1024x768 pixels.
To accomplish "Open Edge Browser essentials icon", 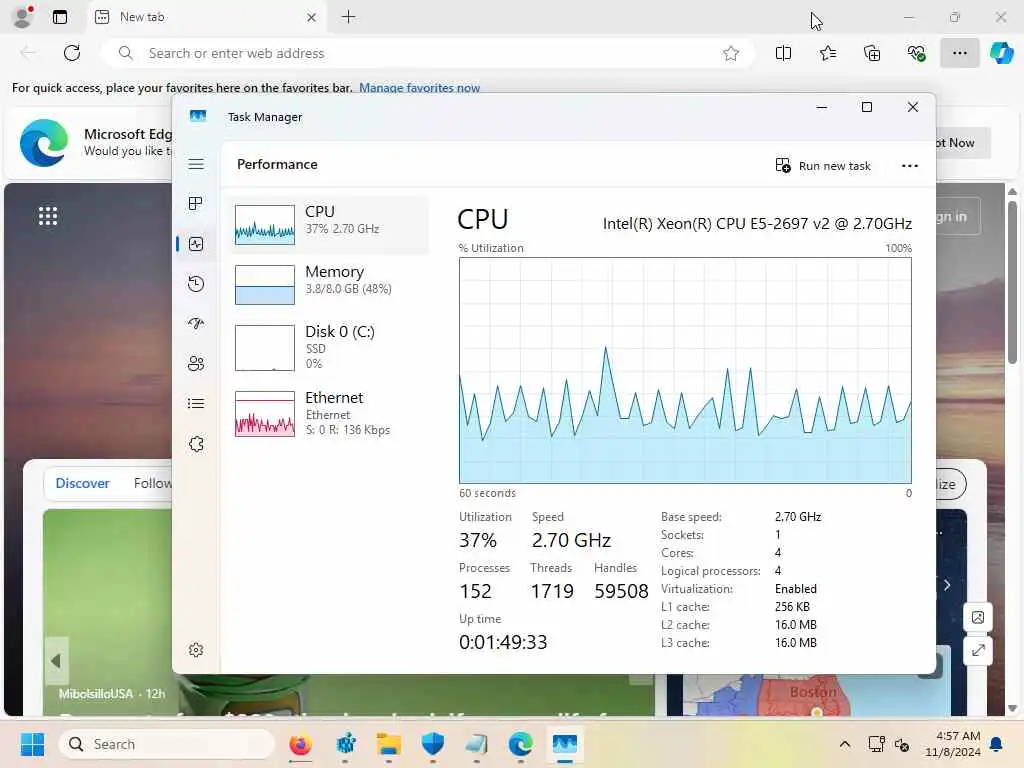I will click(x=916, y=53).
